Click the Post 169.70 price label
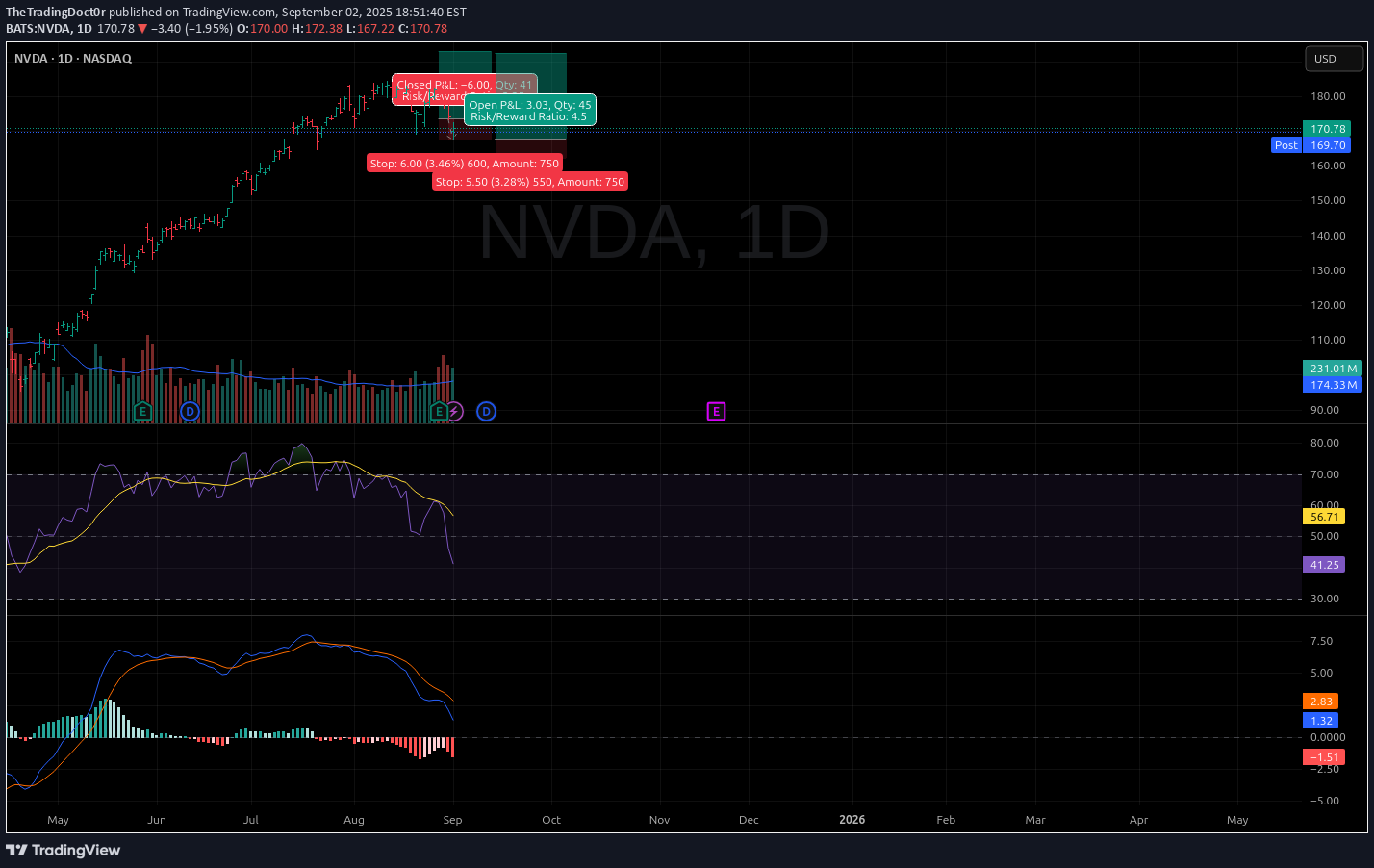 (1310, 145)
